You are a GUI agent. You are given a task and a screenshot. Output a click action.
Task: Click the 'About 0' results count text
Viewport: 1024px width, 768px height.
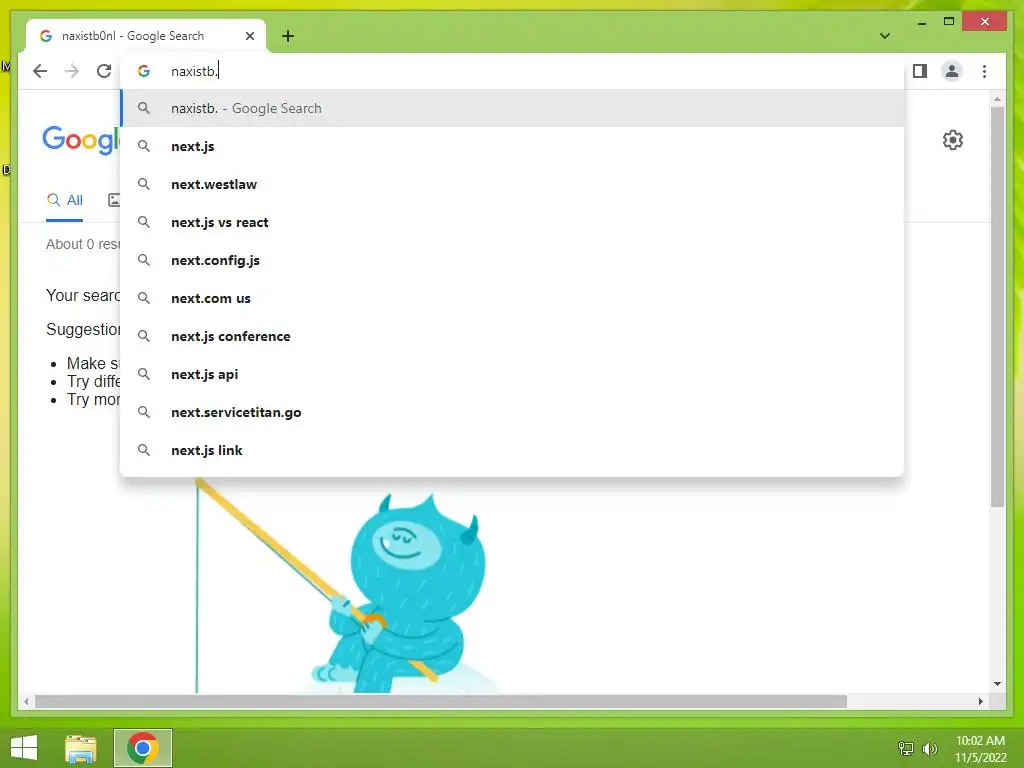[83, 244]
